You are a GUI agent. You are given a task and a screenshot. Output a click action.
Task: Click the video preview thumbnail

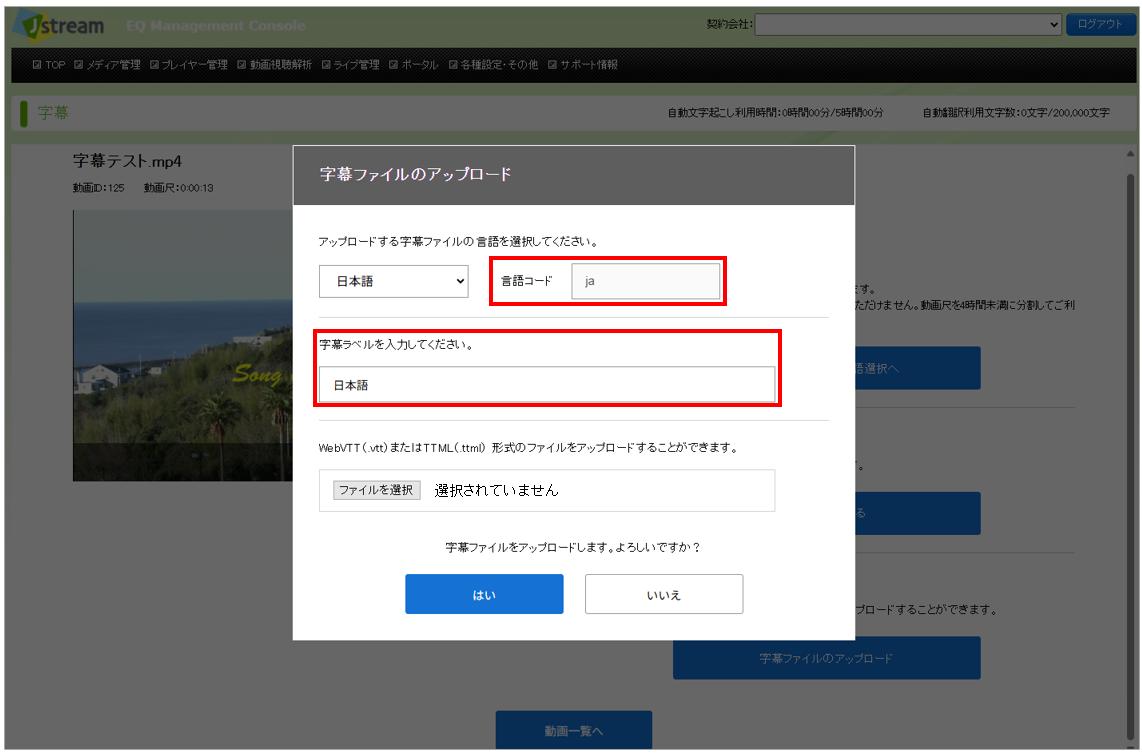[x=183, y=346]
